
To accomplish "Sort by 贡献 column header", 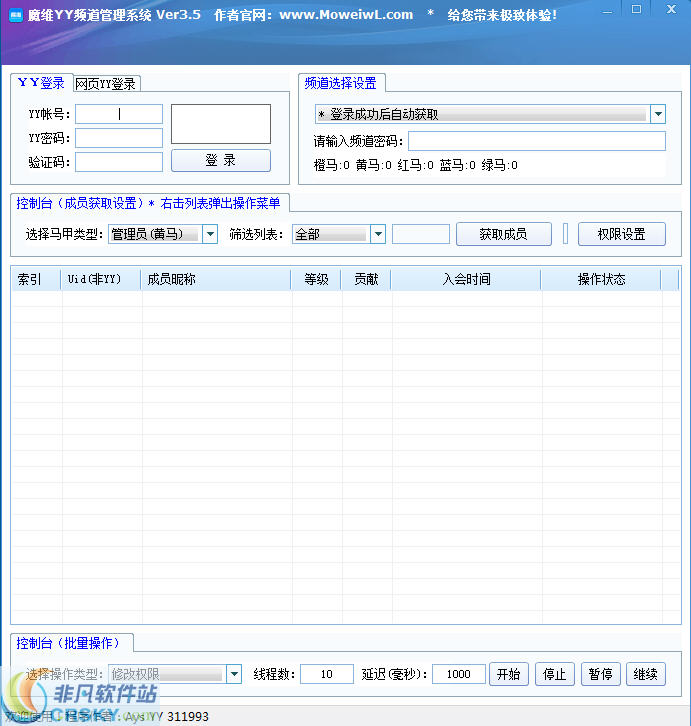I will tap(366, 279).
